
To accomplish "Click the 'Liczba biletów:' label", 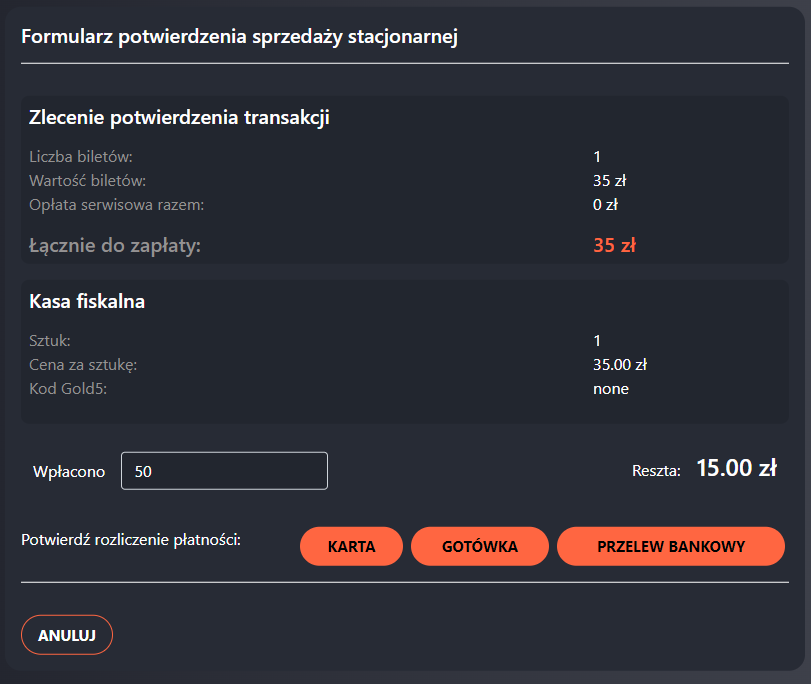I will tap(81, 157).
